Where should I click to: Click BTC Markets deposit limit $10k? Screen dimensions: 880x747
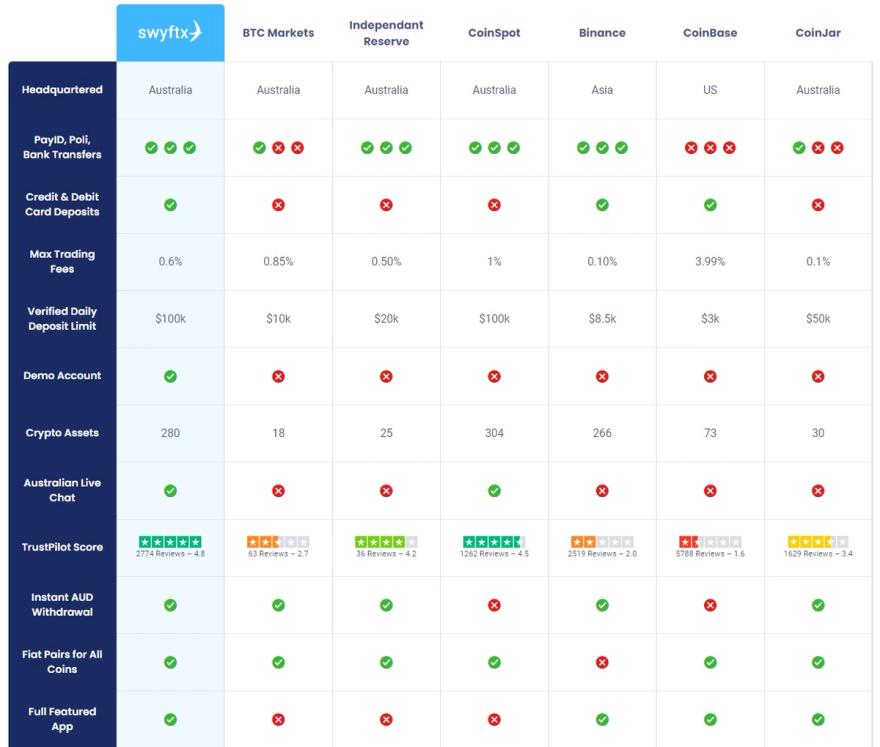point(278,319)
